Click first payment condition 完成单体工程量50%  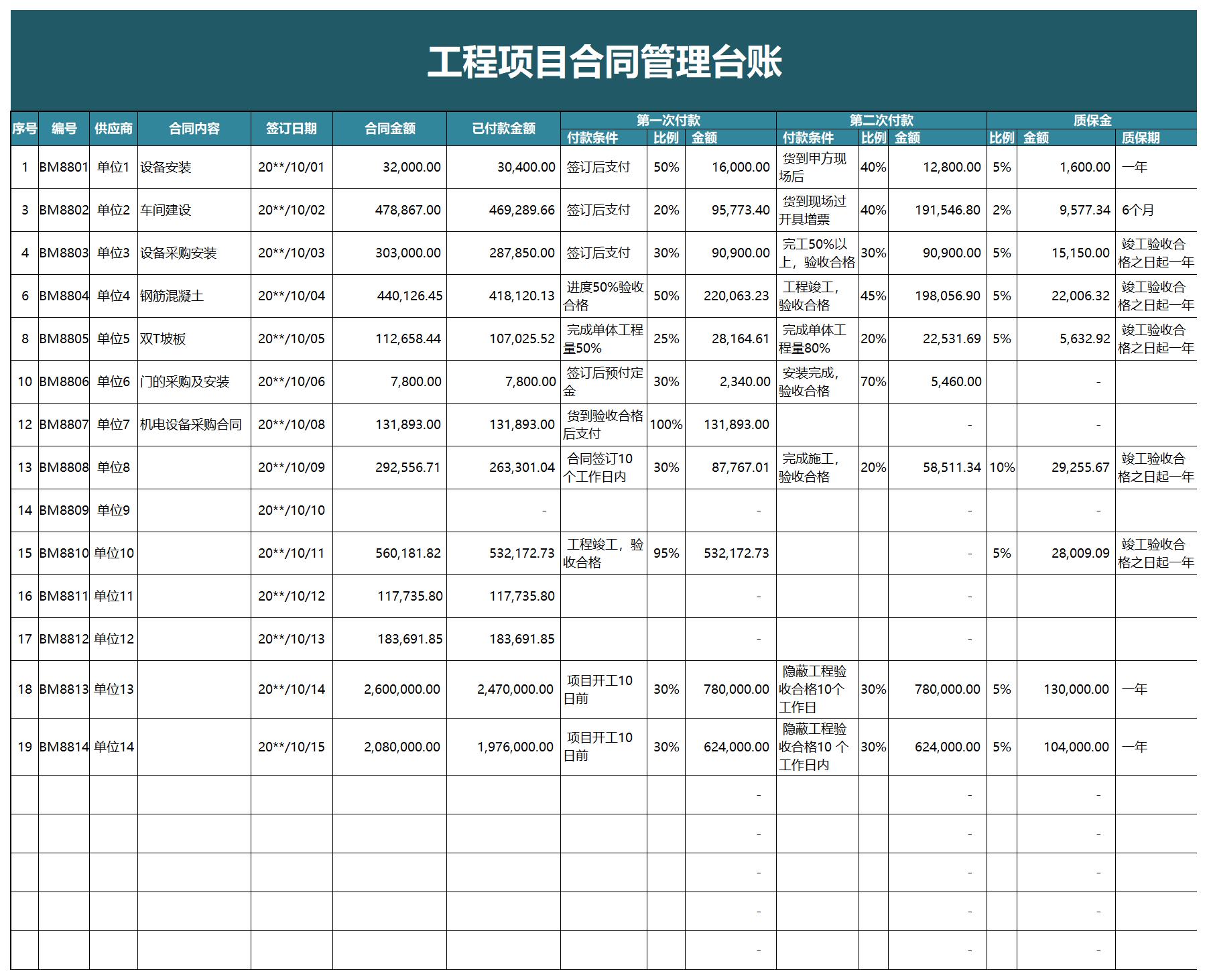click(x=604, y=339)
